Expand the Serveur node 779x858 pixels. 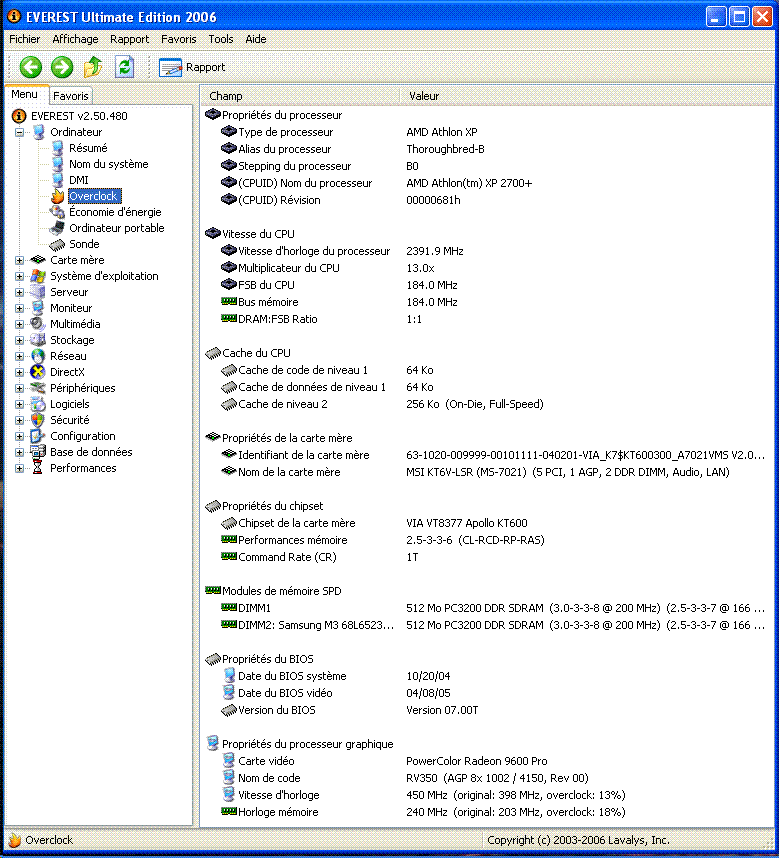click(x=20, y=292)
